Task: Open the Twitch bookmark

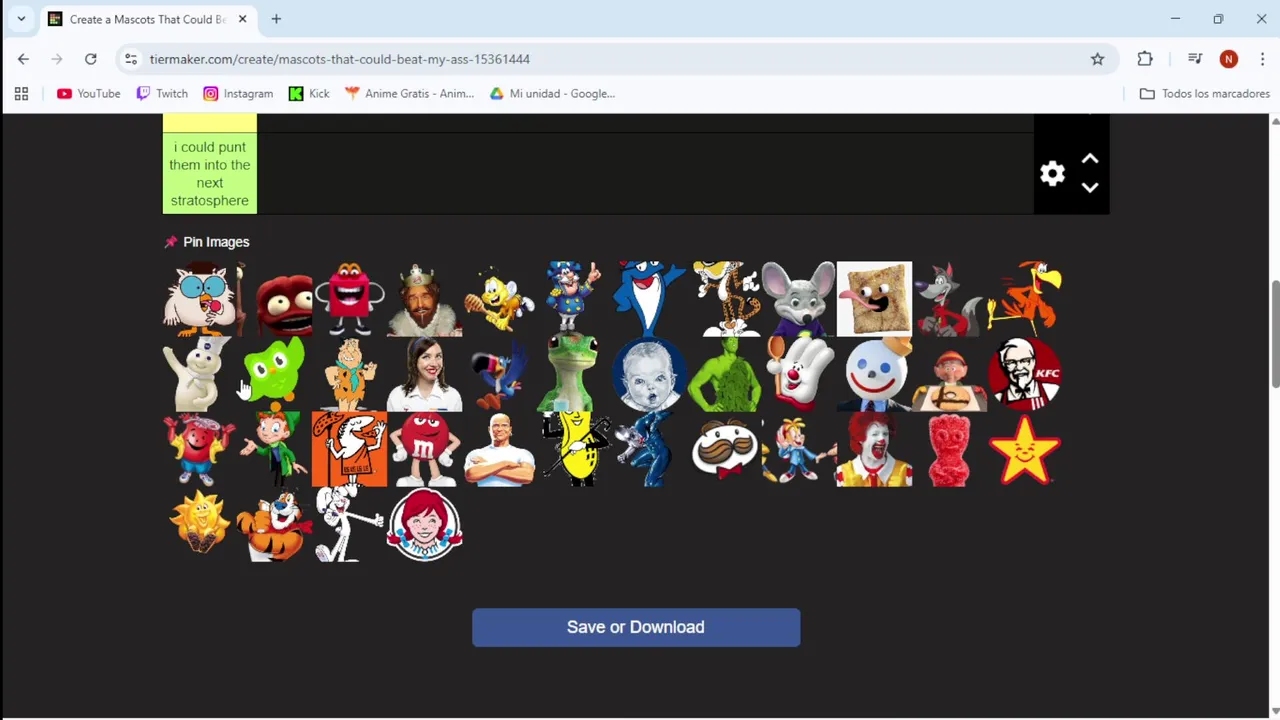Action: coord(162,93)
